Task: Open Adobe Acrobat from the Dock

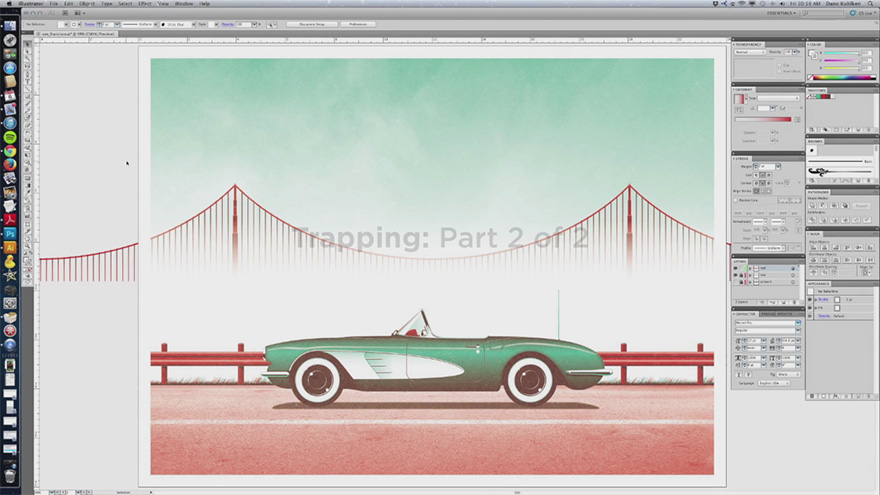Action: (x=10, y=219)
